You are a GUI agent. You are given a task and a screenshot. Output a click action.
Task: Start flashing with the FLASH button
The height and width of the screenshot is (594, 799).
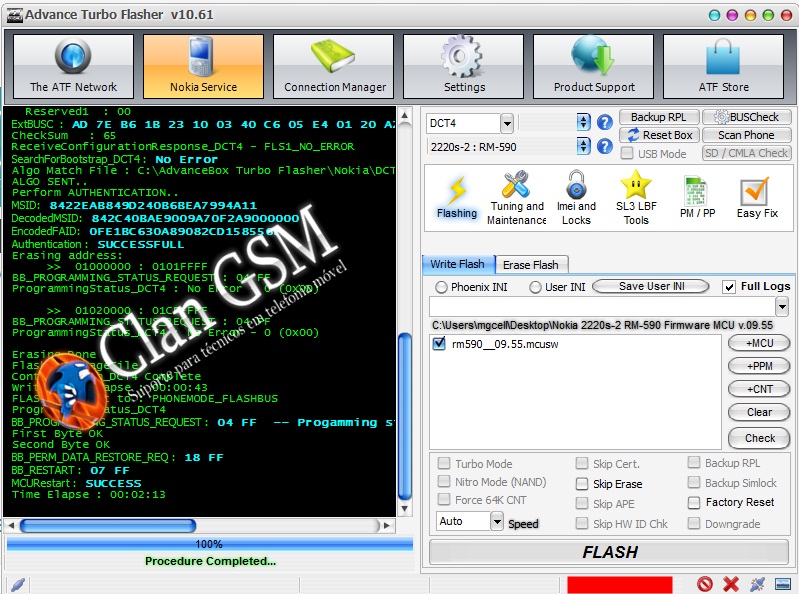click(609, 552)
